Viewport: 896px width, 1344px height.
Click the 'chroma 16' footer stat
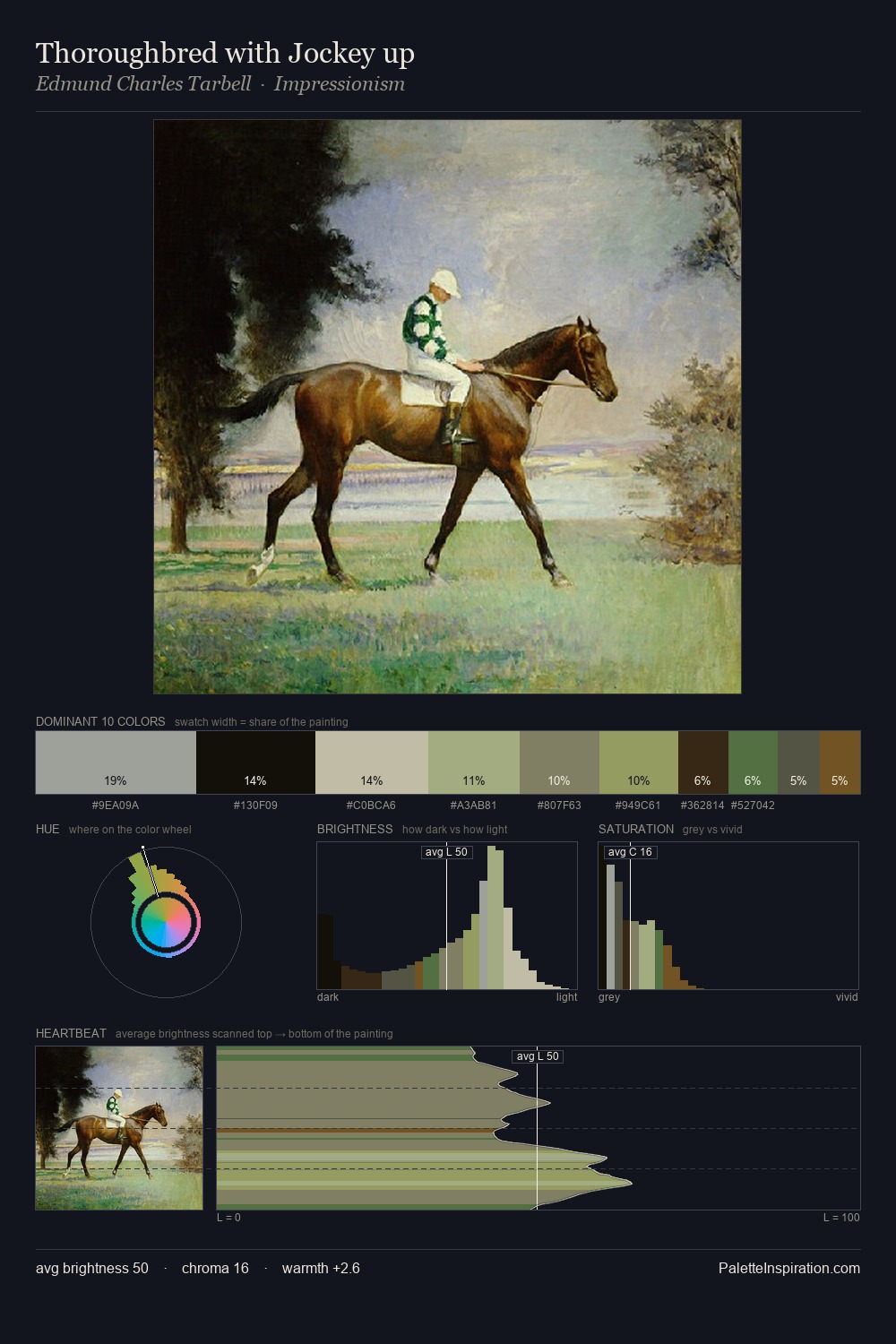(x=215, y=1268)
